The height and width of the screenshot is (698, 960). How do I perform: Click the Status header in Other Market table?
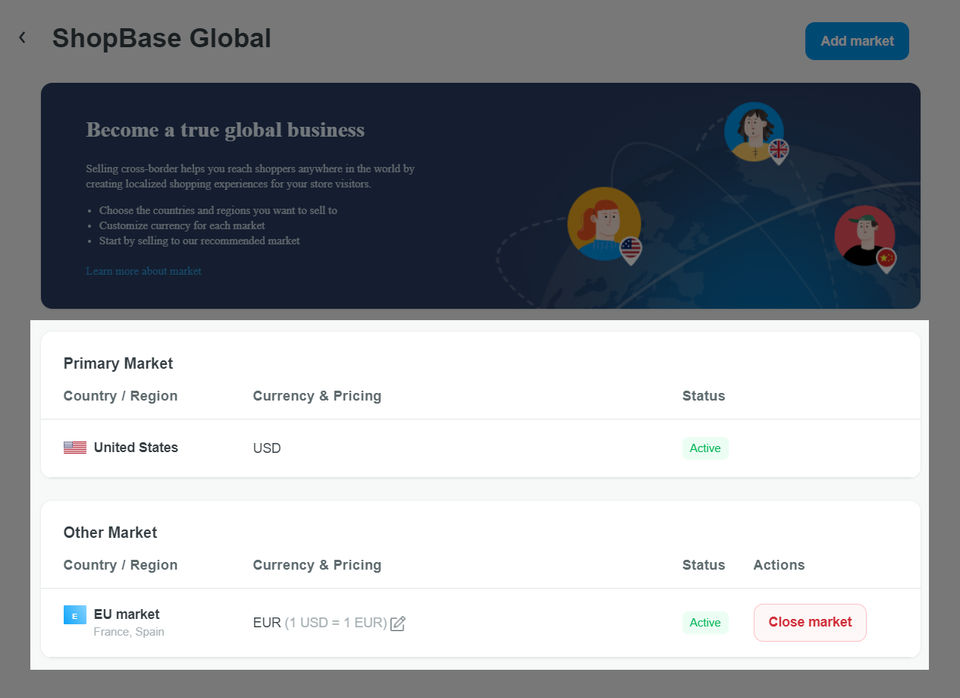(703, 565)
